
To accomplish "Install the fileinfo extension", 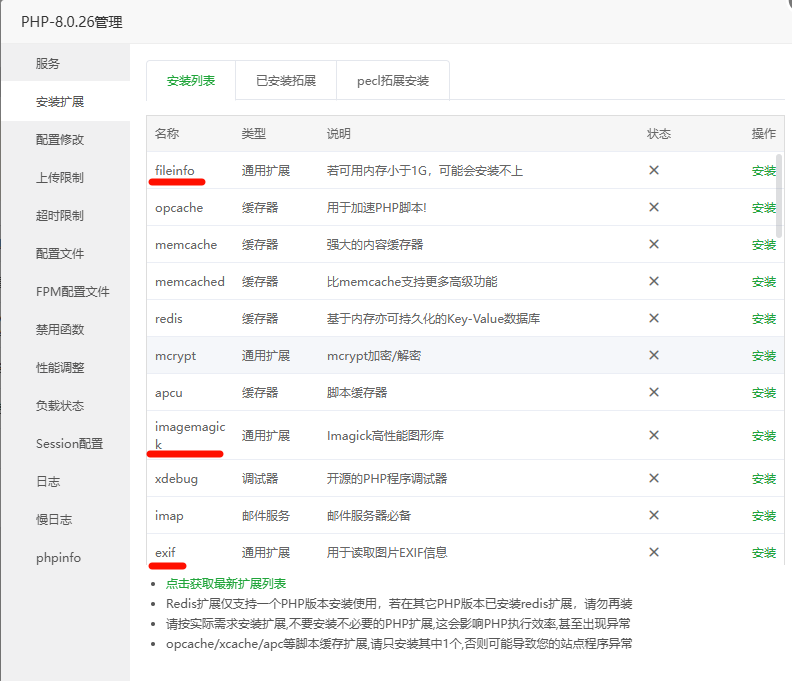I will click(763, 171).
